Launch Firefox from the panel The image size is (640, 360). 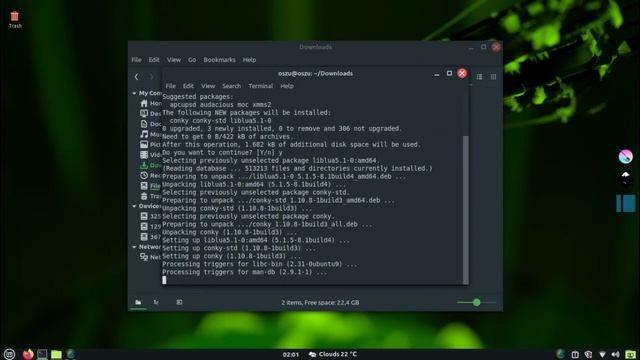tap(28, 354)
